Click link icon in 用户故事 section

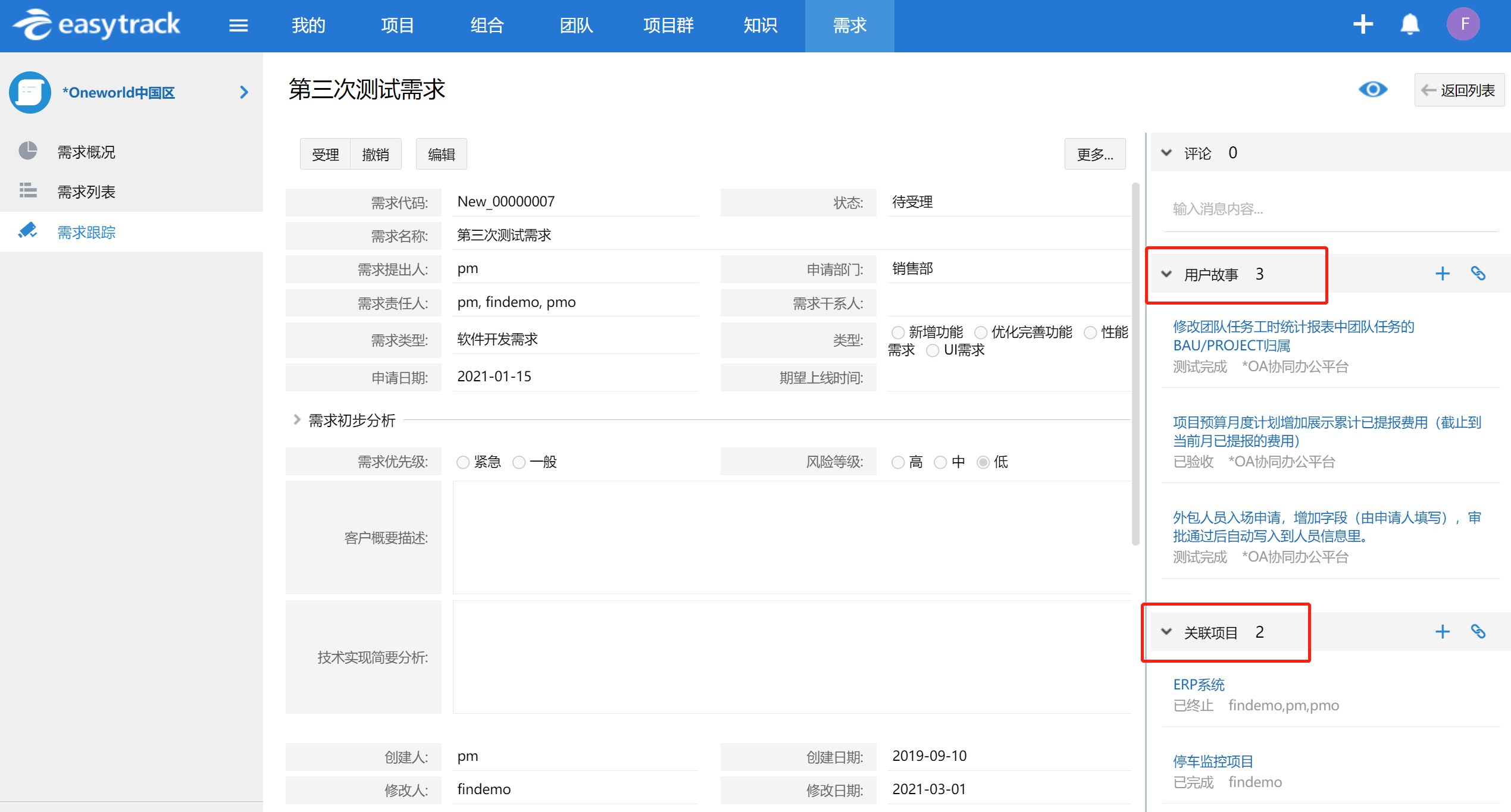[1478, 274]
